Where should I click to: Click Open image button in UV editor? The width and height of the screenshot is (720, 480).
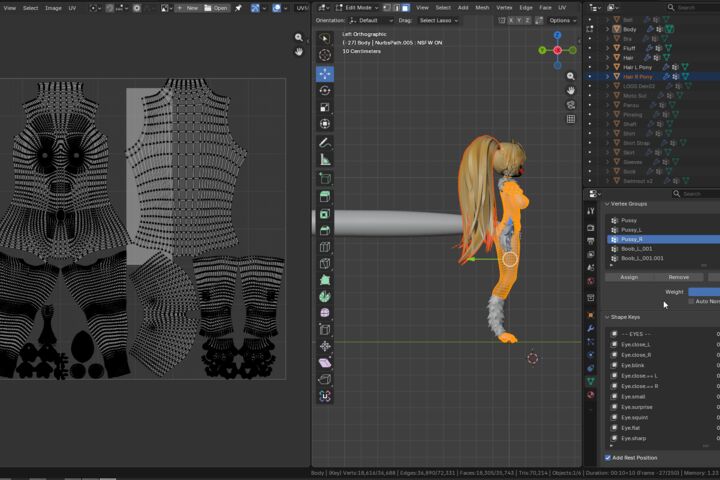click(x=216, y=8)
